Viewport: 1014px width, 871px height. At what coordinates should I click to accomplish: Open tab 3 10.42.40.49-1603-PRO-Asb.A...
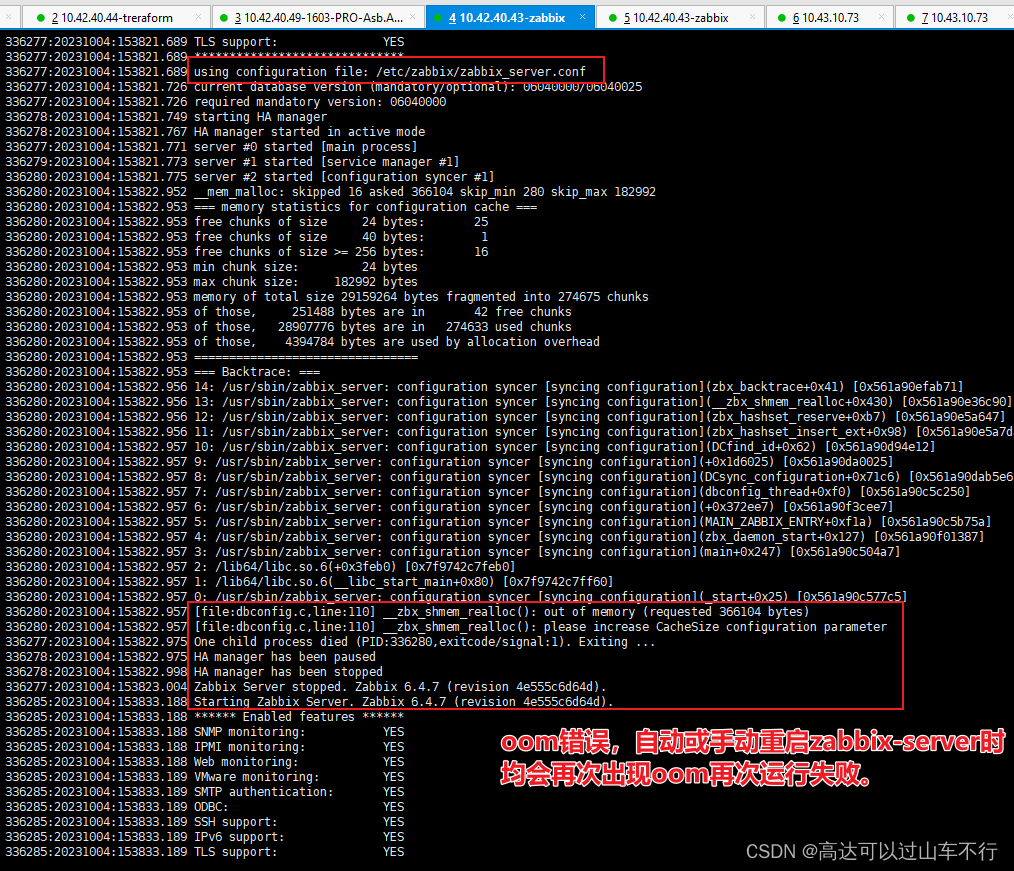318,17
